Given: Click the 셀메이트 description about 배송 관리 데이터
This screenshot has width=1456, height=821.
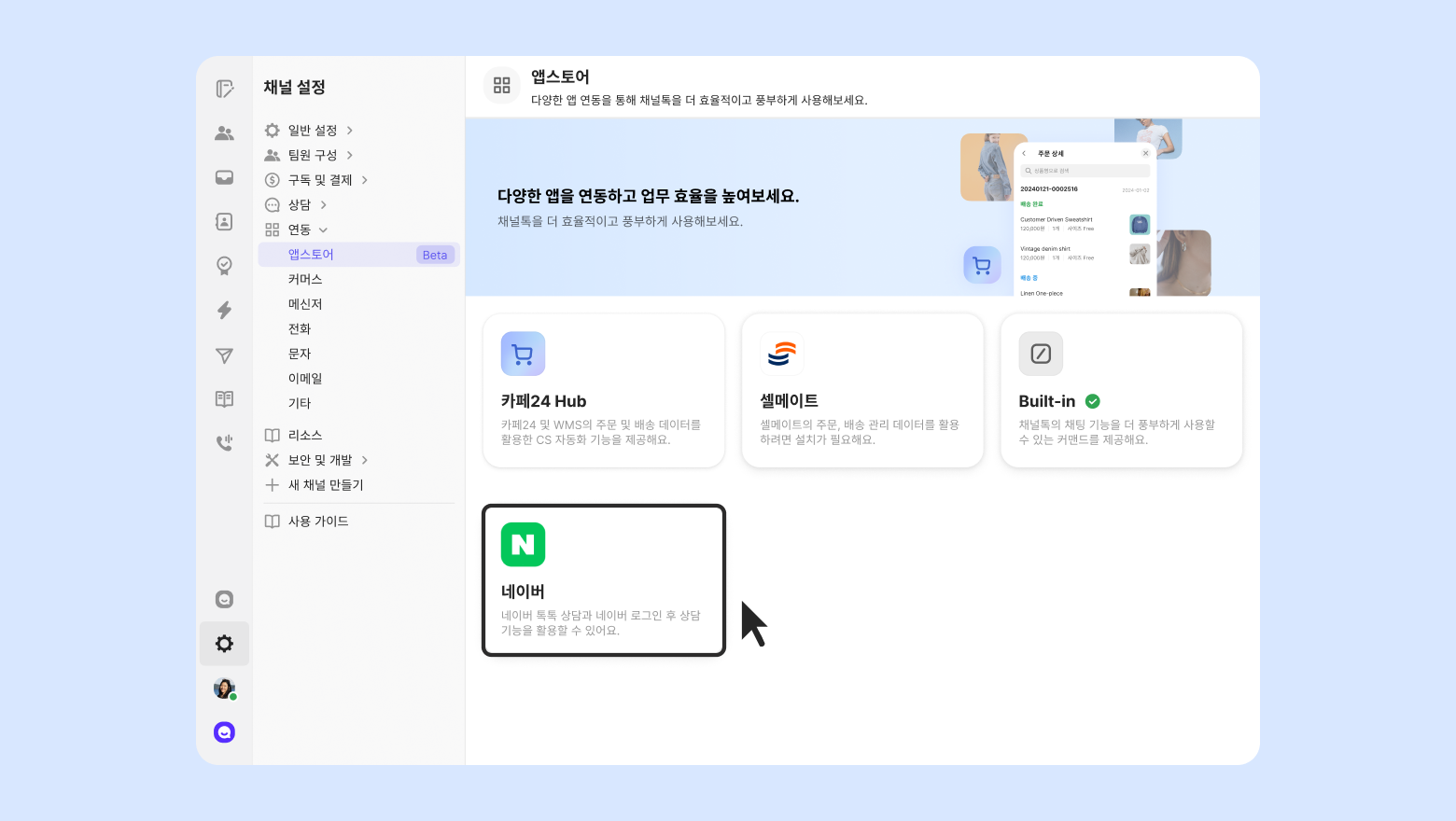Looking at the screenshot, I should point(860,432).
